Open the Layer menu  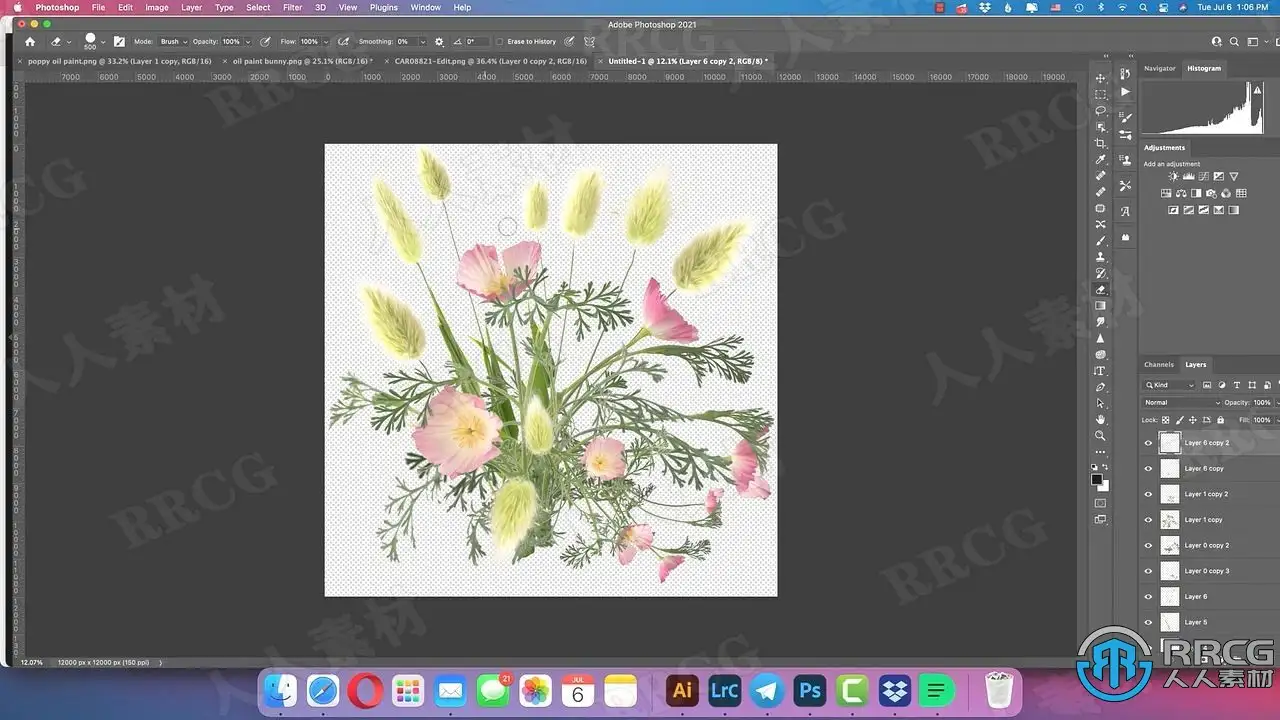click(x=191, y=7)
